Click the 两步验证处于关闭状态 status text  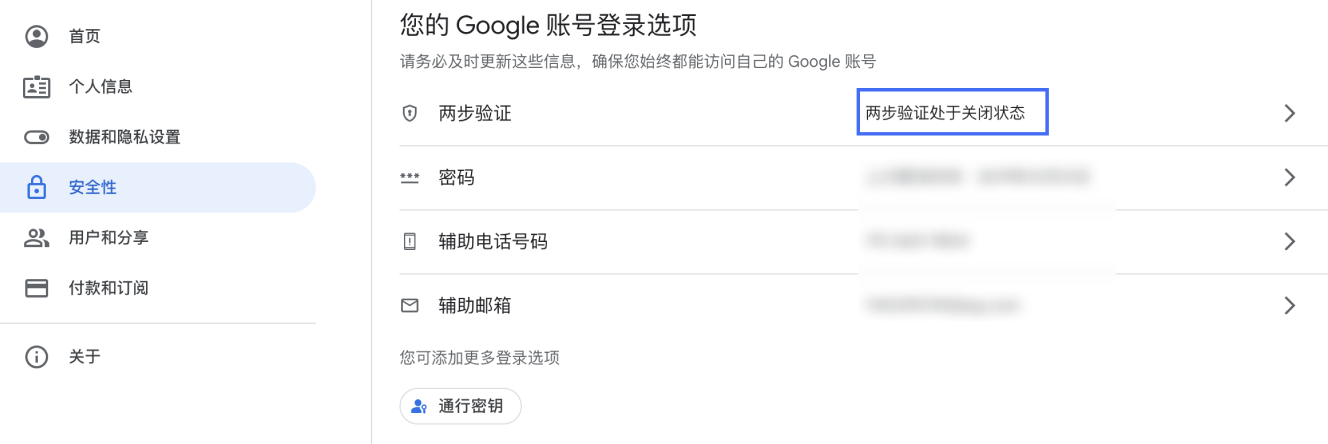point(945,114)
